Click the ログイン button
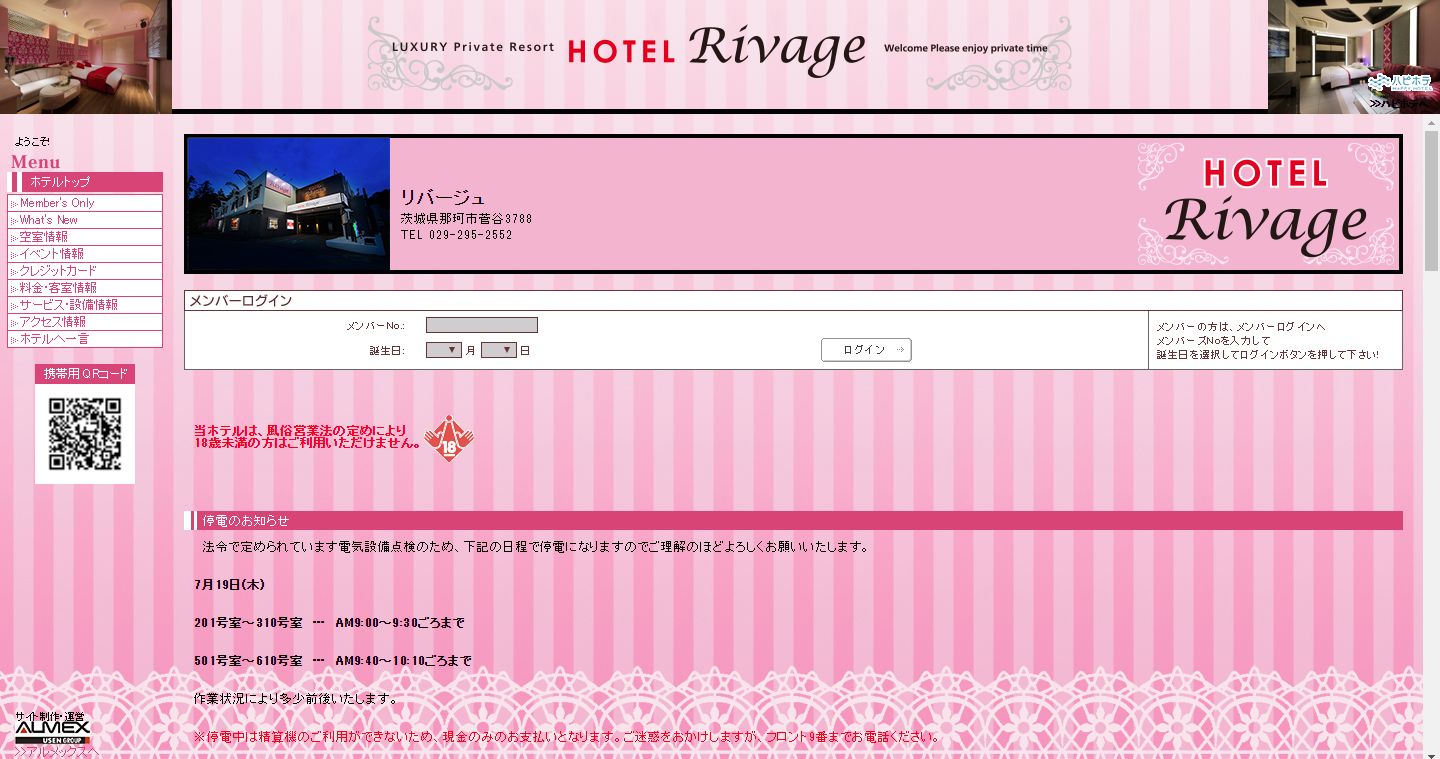This screenshot has width=1440, height=759. [x=866, y=350]
